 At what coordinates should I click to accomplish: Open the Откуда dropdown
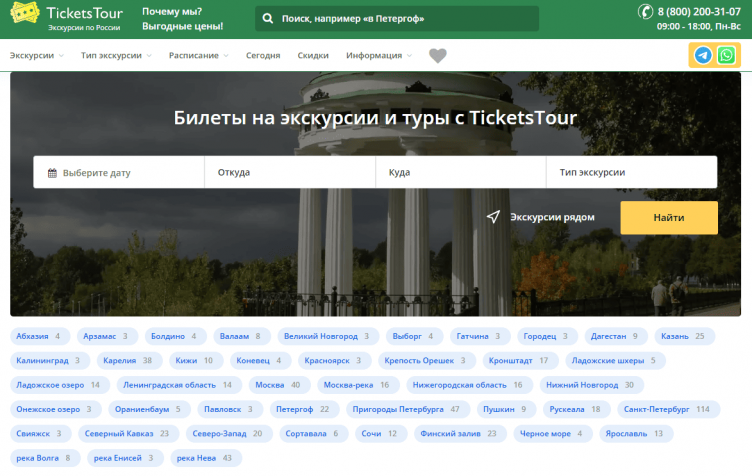pyautogui.click(x=290, y=172)
